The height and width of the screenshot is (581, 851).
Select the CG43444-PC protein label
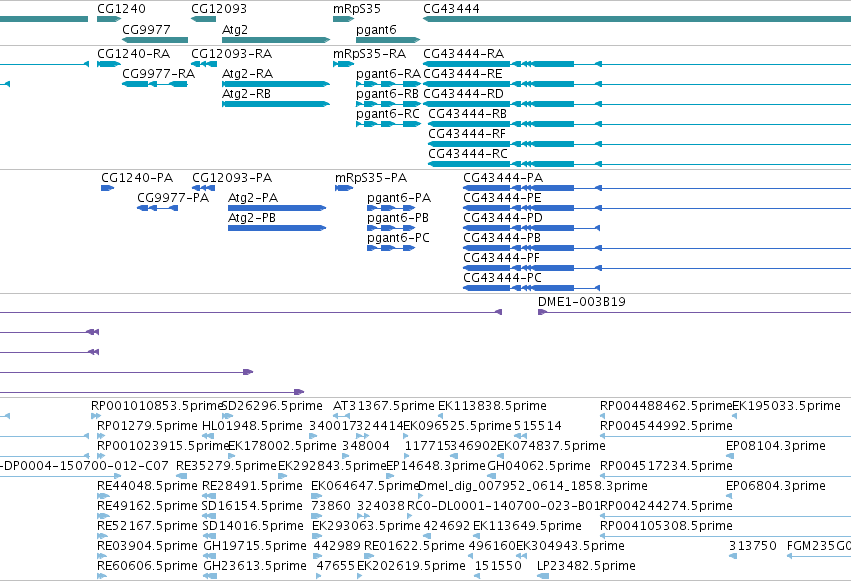[503, 278]
